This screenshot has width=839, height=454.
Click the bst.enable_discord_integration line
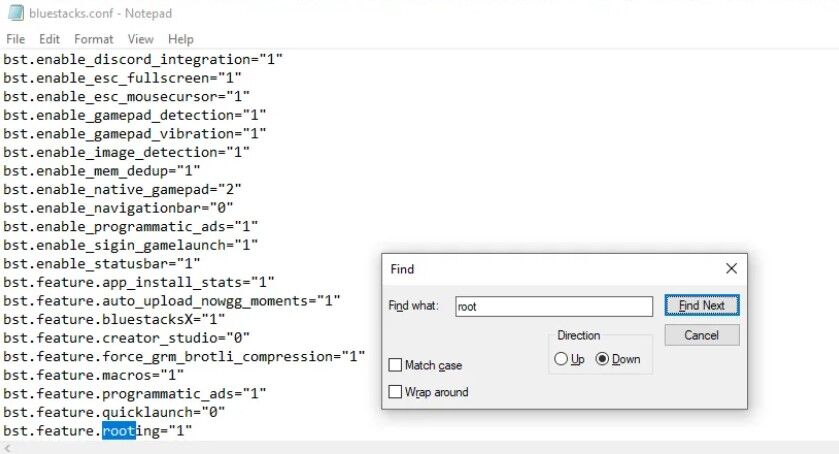[x=142, y=59]
